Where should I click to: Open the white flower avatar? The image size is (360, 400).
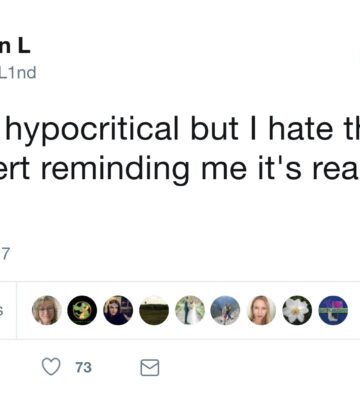click(x=297, y=310)
